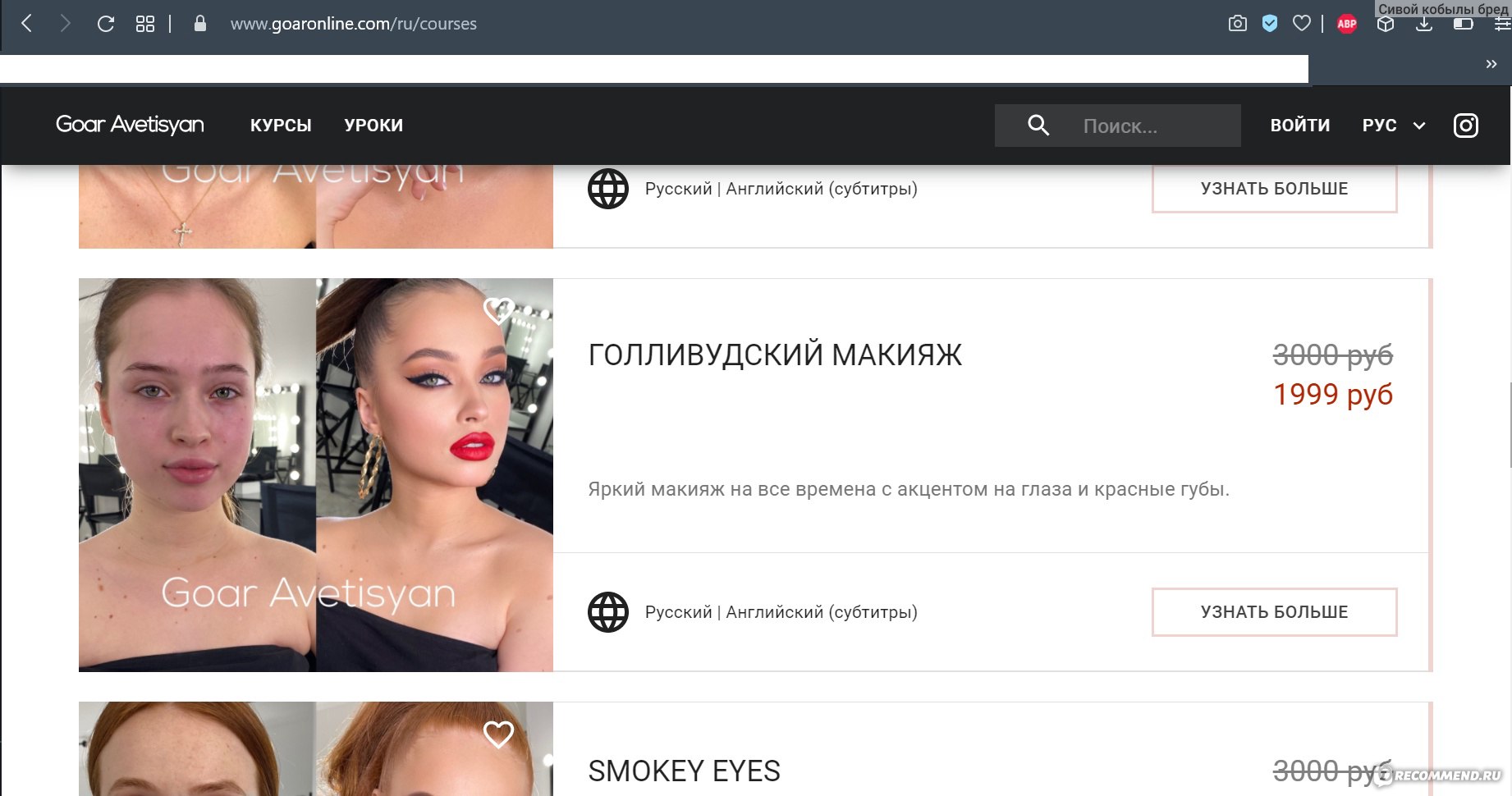Open the speed dial grid icon
1512x796 pixels.
pyautogui.click(x=145, y=24)
